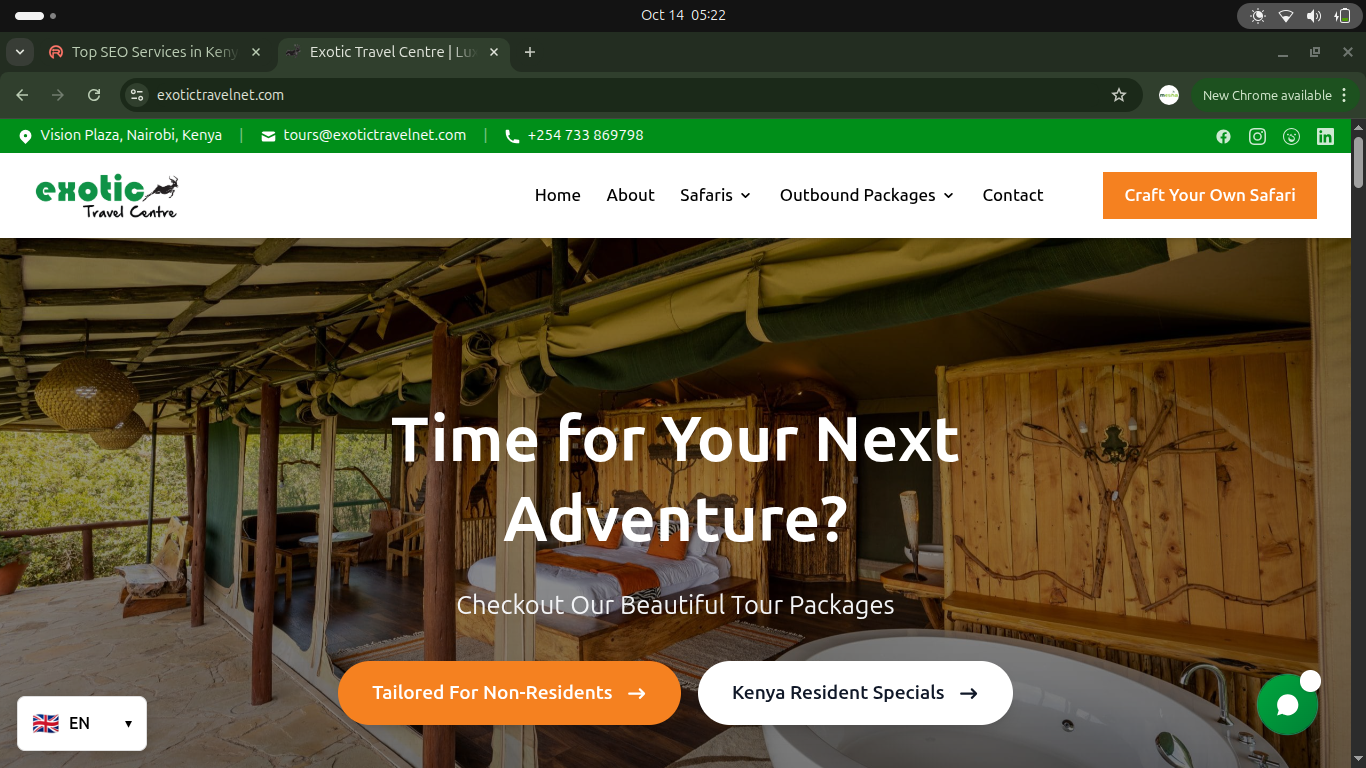This screenshot has width=1366, height=768.
Task: Expand the Safaris dropdown menu
Action: [x=715, y=195]
